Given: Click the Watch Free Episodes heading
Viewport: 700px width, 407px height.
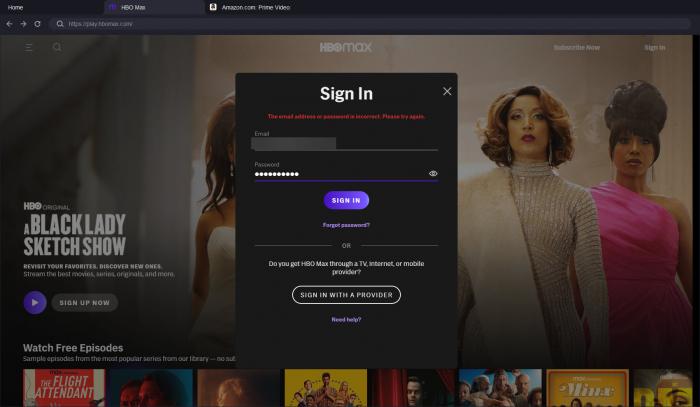Looking at the screenshot, I should 73,348.
